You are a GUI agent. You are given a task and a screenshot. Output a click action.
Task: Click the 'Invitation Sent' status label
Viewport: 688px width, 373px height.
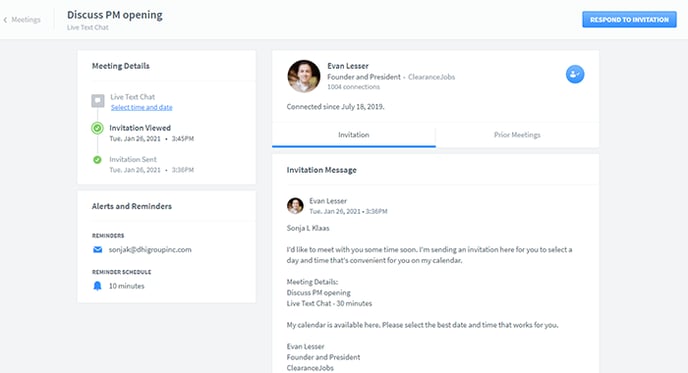[133, 159]
